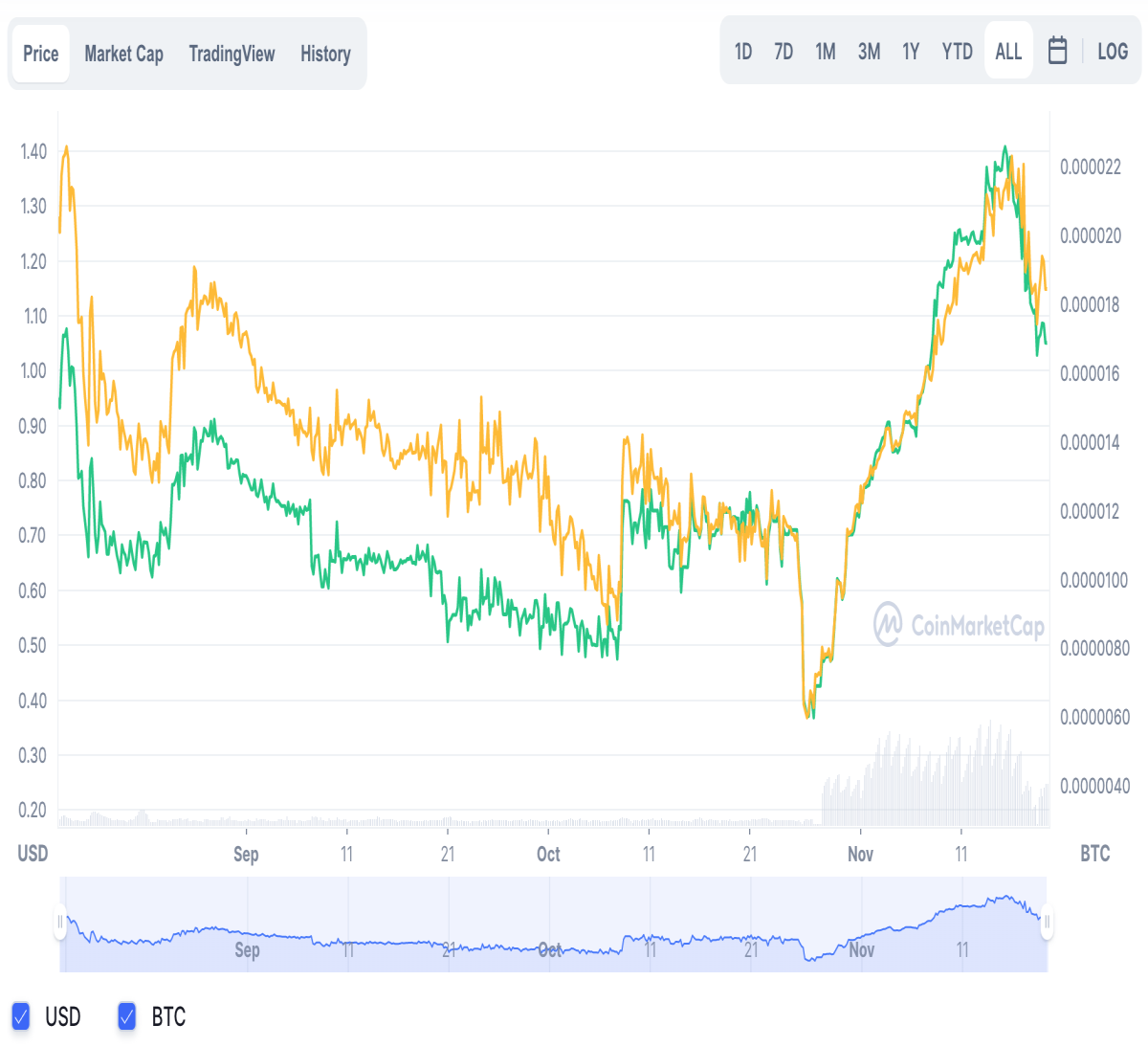Select the ALL time range
The height and width of the screenshot is (1047, 1148).
pyautogui.click(x=1008, y=52)
